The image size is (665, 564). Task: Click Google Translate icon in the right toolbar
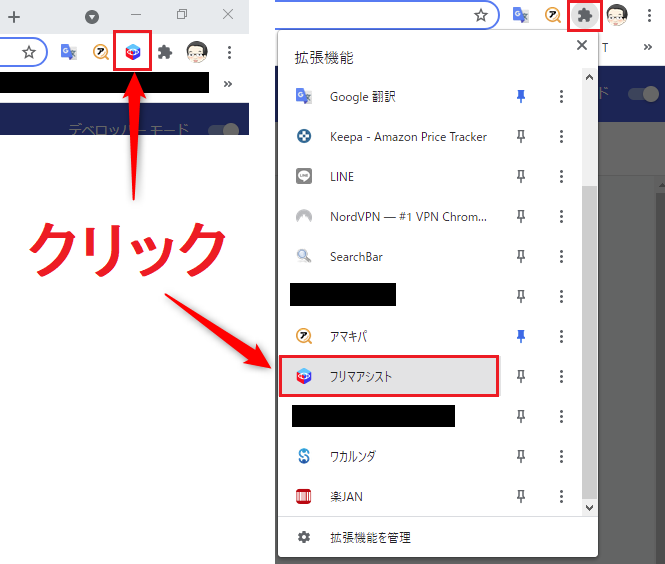pyautogui.click(x=520, y=16)
